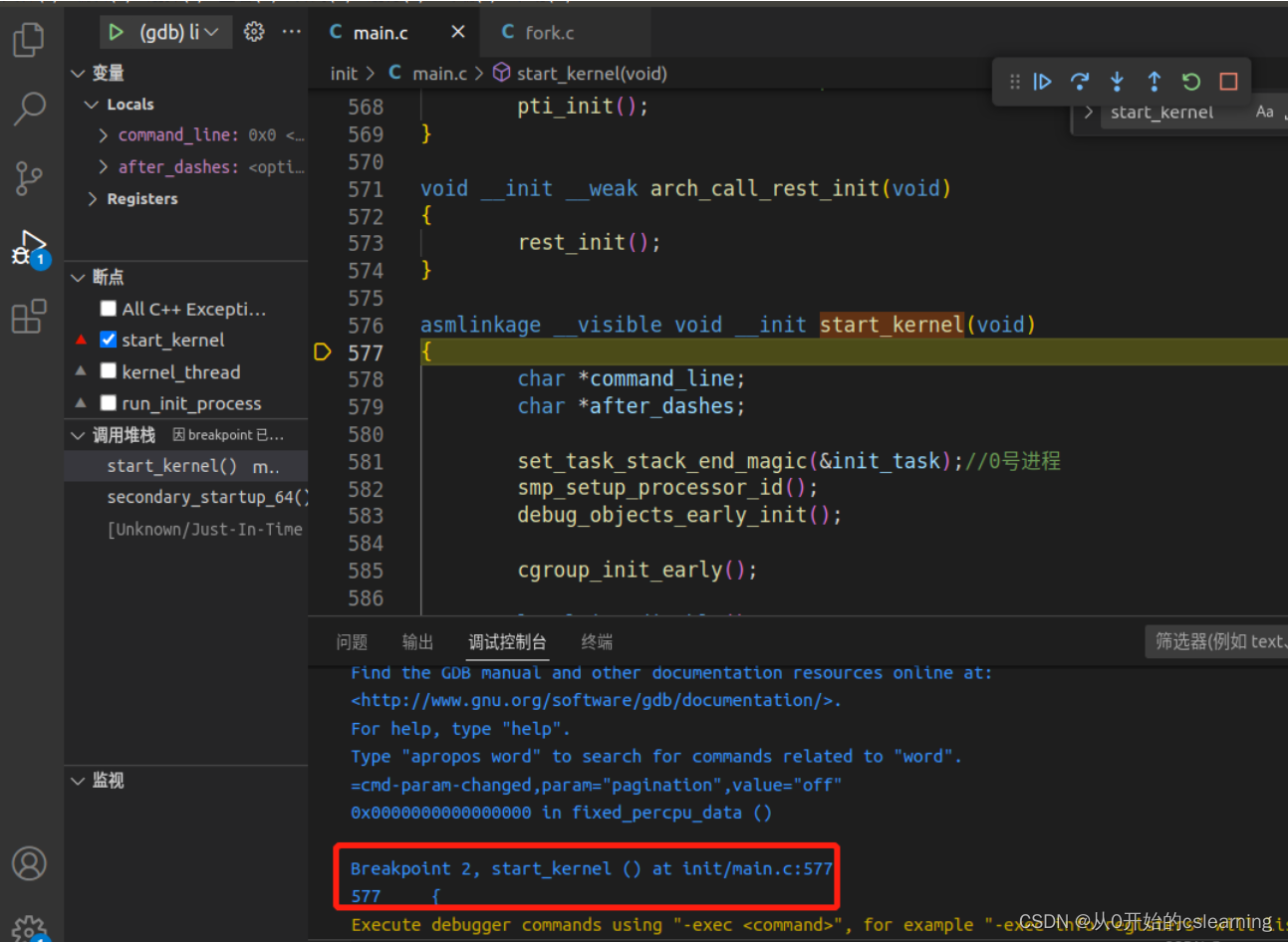This screenshot has height=942, width=1288.
Task: Open the Run and Debug sidebar icon
Action: [29, 247]
